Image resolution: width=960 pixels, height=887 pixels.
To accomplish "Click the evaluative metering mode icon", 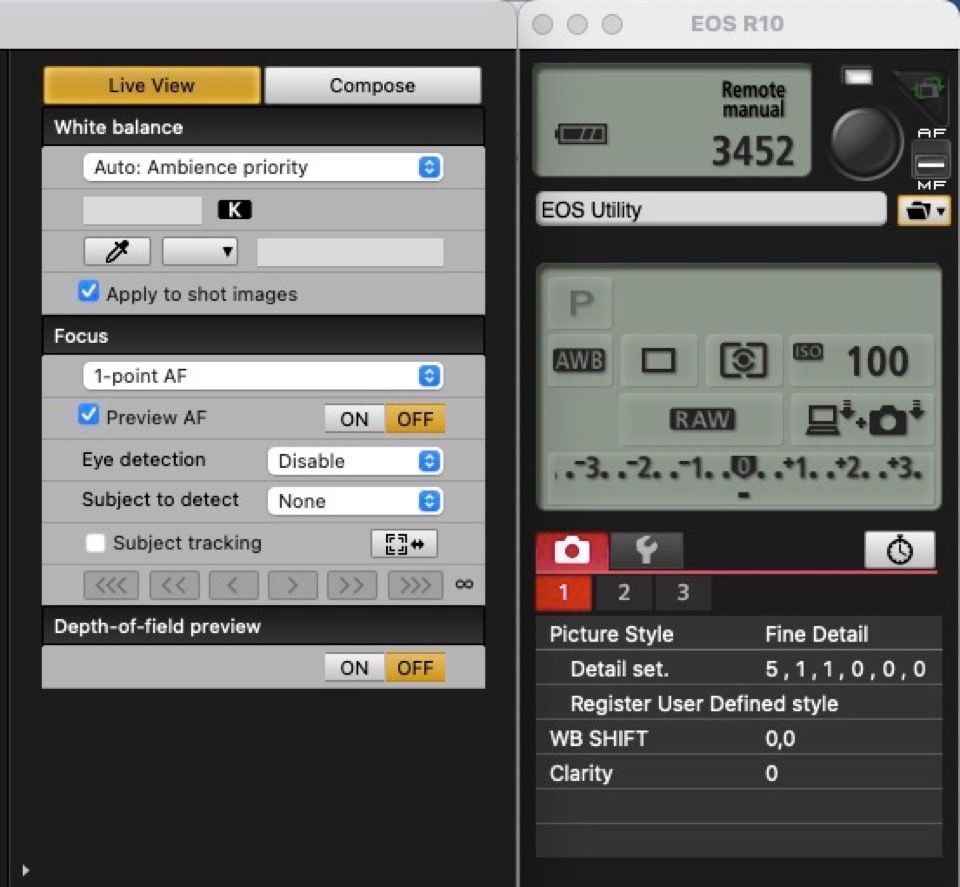I will pyautogui.click(x=743, y=360).
